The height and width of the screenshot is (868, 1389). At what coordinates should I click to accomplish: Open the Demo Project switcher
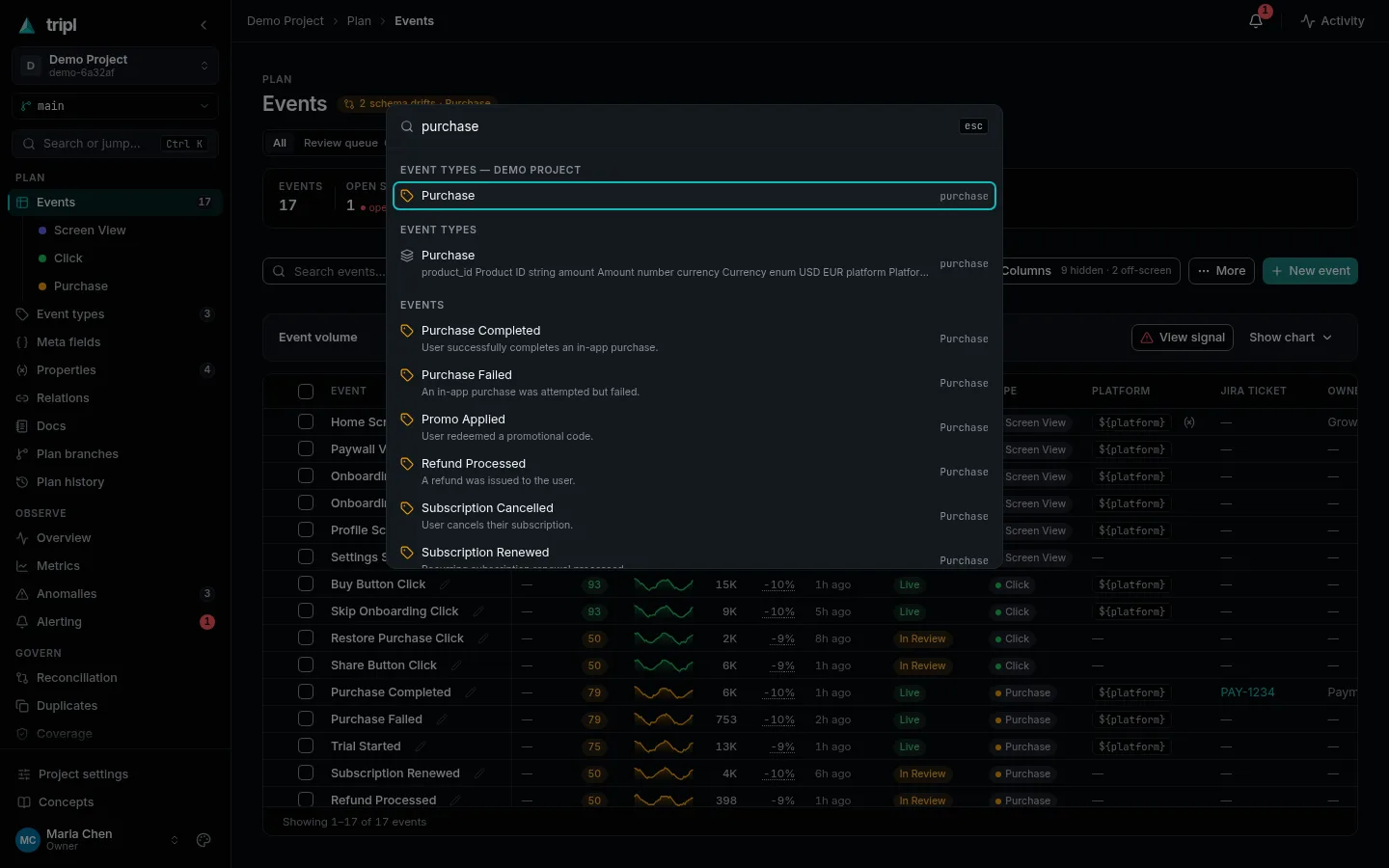116,66
